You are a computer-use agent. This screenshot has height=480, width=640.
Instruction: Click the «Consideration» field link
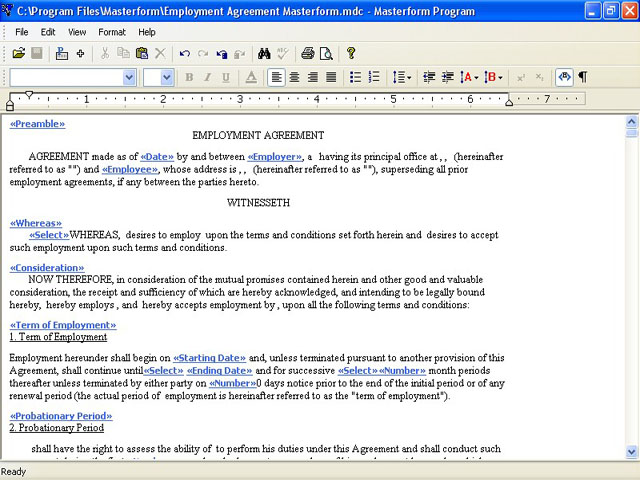click(x=47, y=268)
